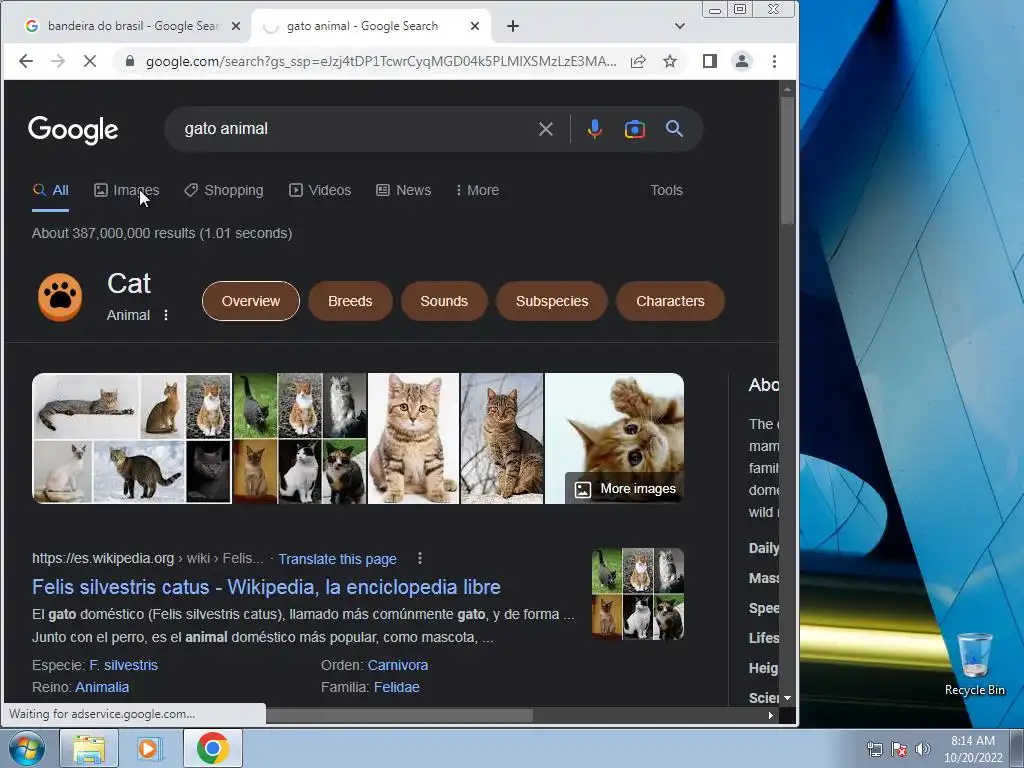
Task: Go back using the browser back arrow
Action: [x=25, y=61]
